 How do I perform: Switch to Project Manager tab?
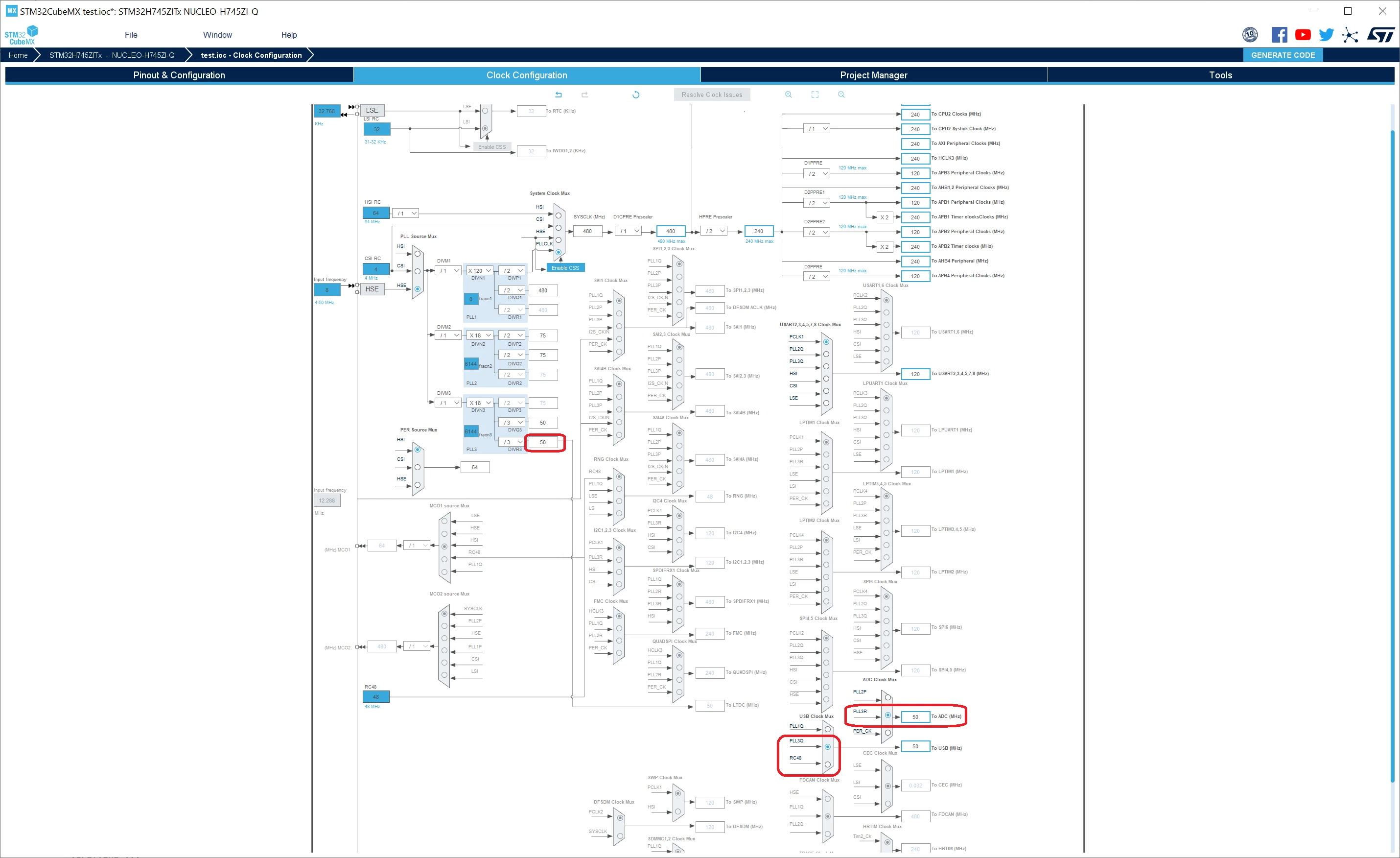point(874,75)
